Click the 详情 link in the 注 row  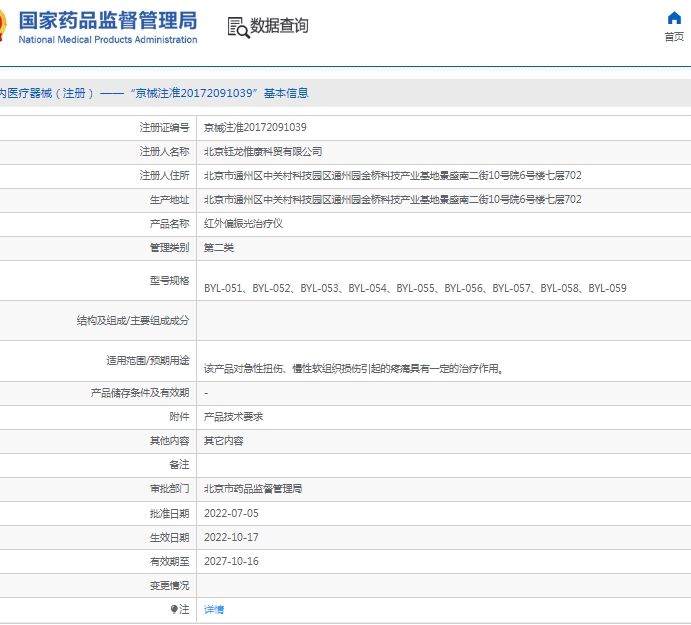point(214,610)
